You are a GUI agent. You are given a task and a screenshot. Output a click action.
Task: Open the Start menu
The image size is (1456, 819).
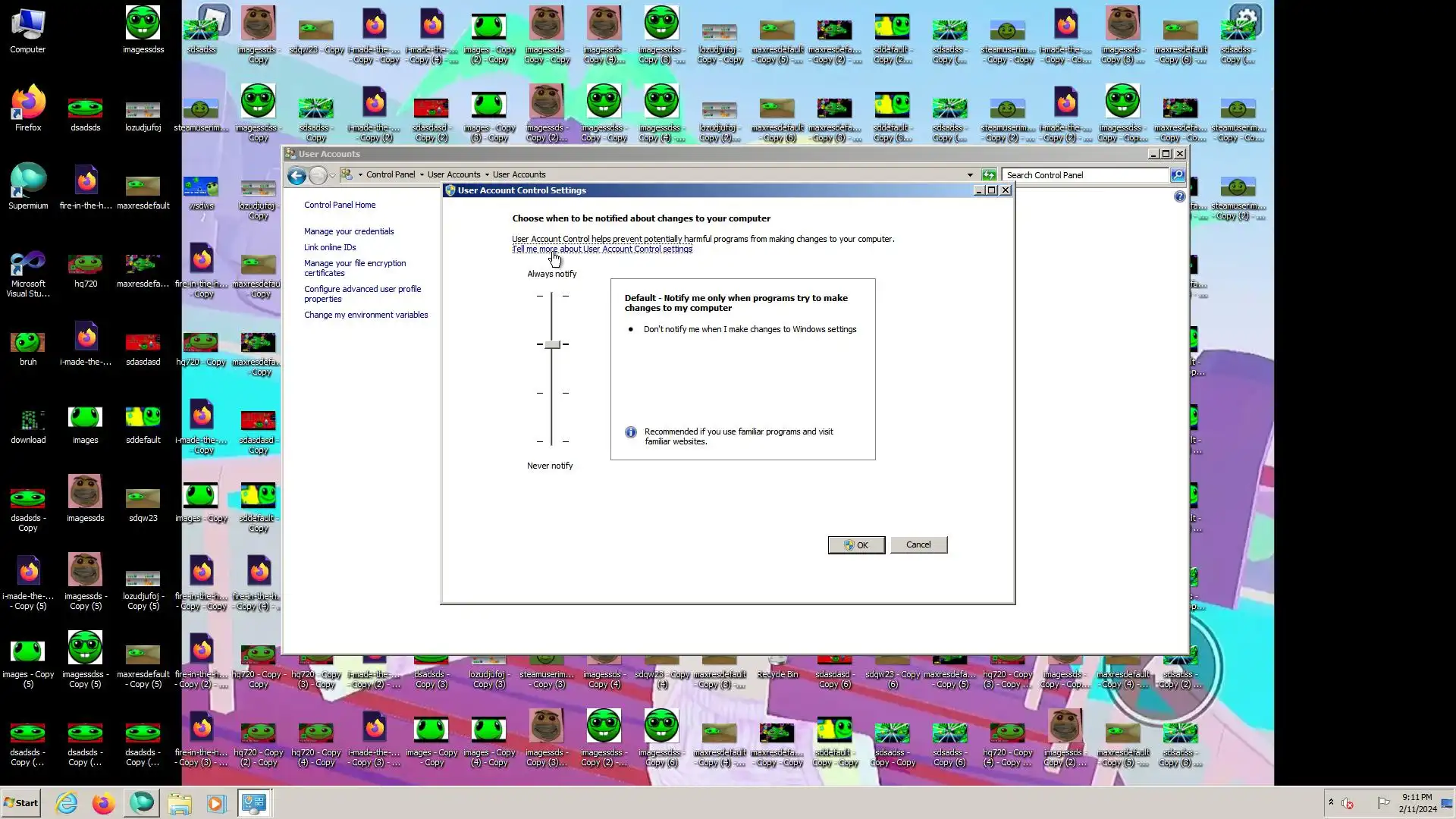[21, 803]
